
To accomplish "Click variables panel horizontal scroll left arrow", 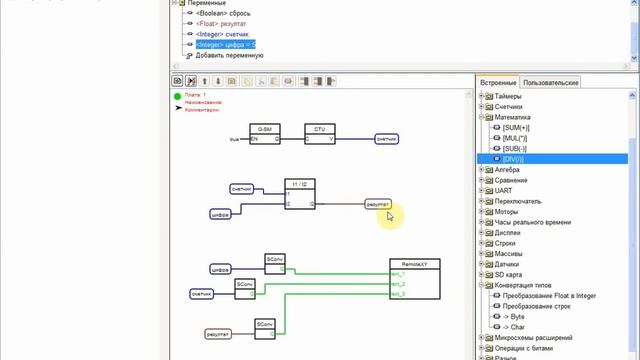I will 176,66.
